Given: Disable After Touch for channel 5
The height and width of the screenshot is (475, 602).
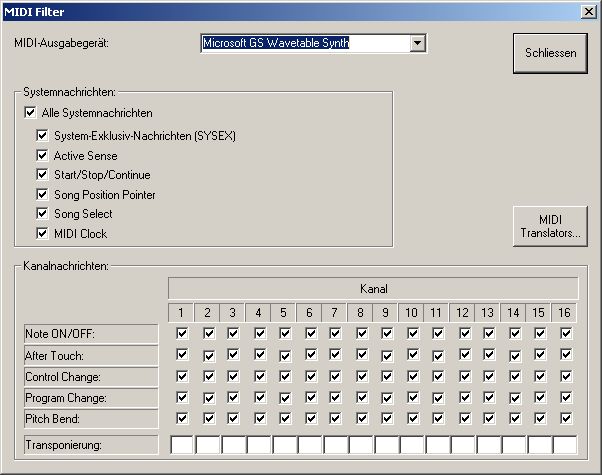Looking at the screenshot, I should click(285, 356).
